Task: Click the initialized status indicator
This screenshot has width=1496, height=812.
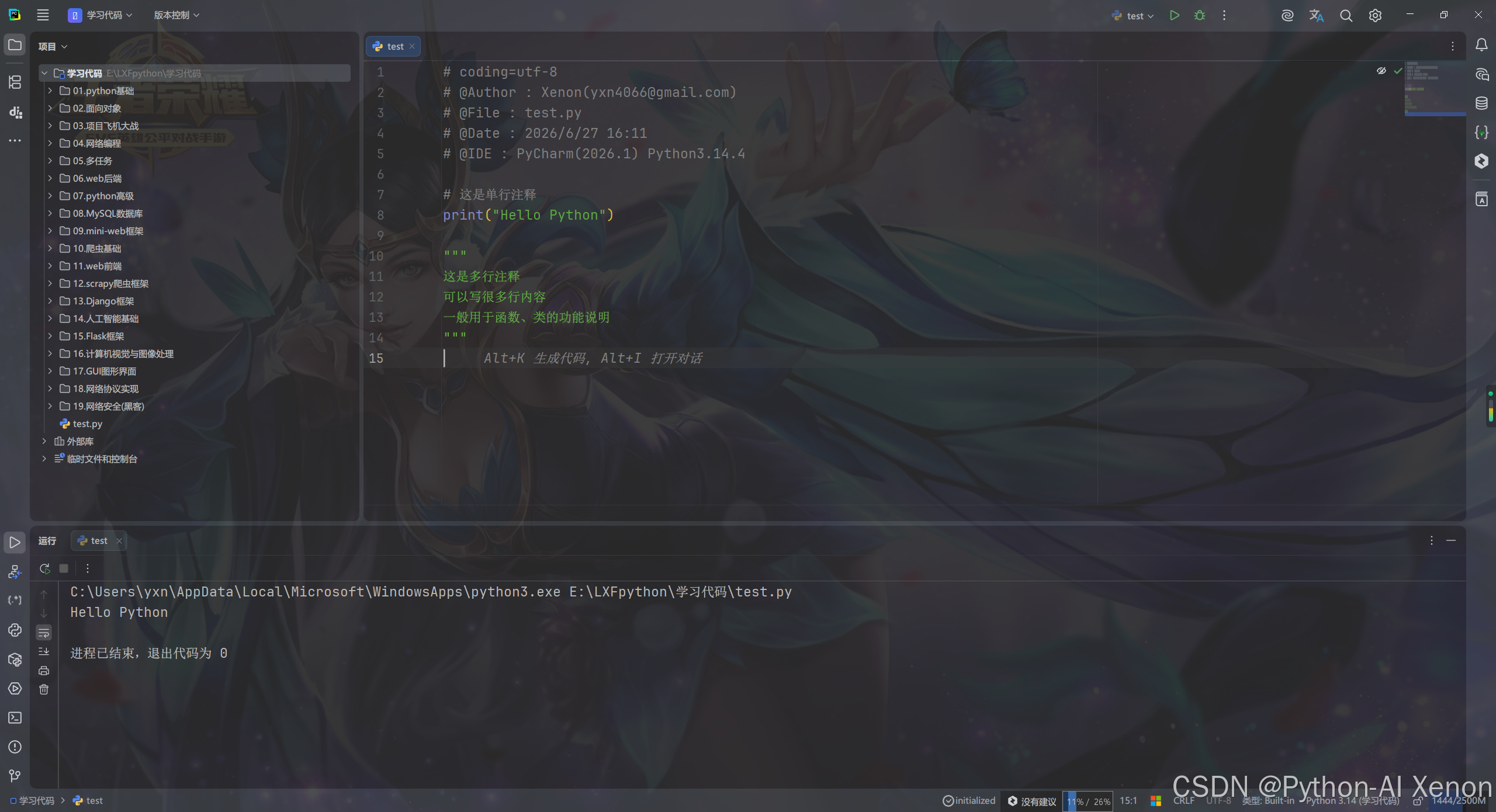Action: click(x=969, y=801)
